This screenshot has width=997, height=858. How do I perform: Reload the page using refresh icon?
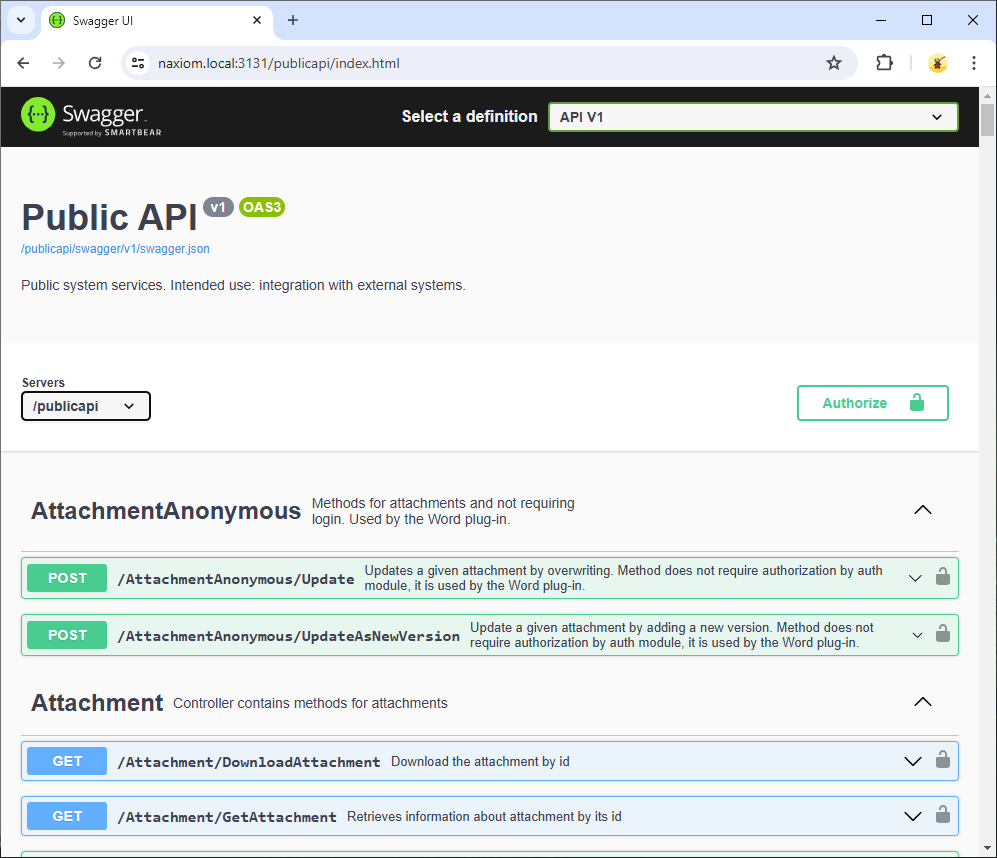tap(95, 63)
